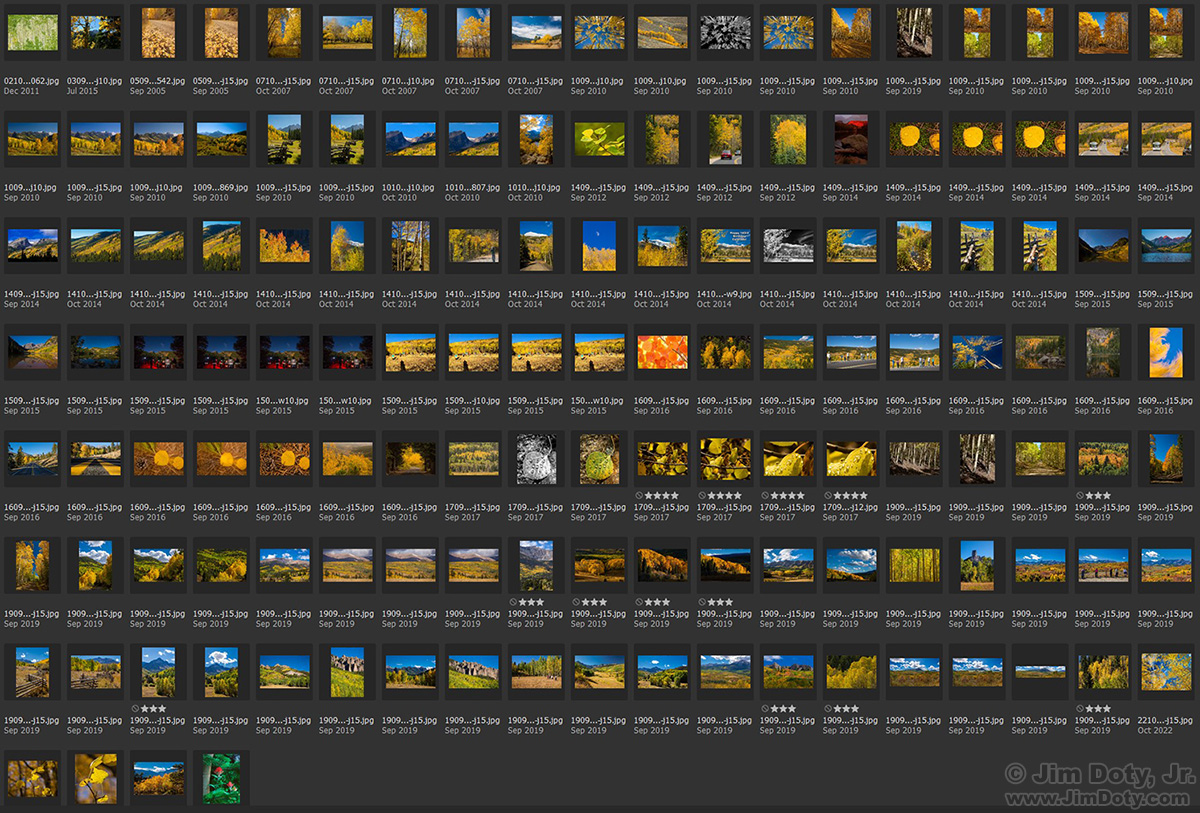Image resolution: width=1200 pixels, height=813 pixels.
Task: Click the filename 1709...j12.jpg
Action: 852,507
